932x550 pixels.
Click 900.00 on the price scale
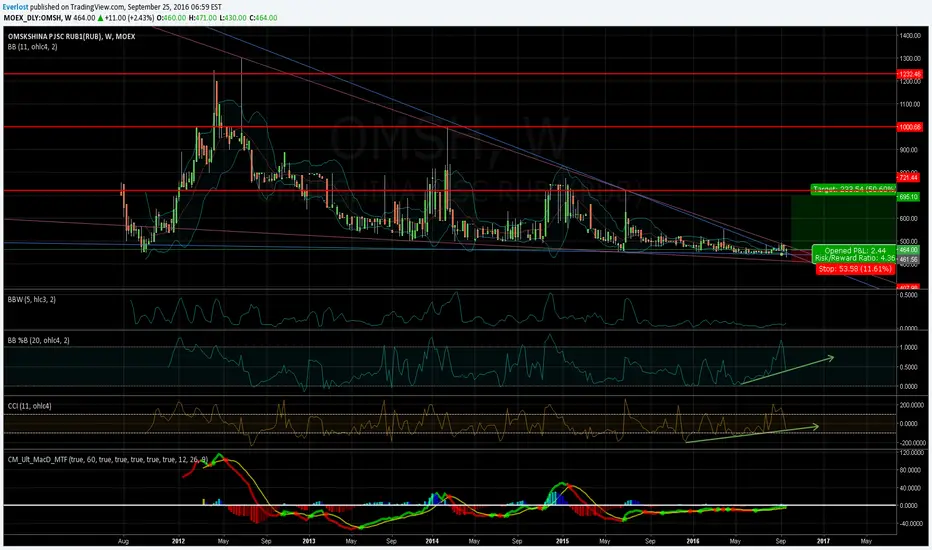[x=910, y=150]
